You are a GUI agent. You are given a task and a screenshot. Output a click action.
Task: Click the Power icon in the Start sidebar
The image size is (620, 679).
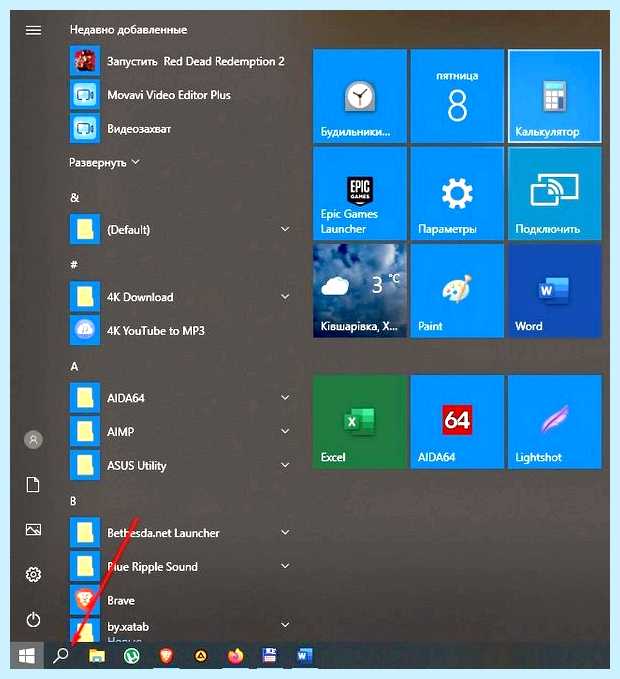(x=33, y=620)
